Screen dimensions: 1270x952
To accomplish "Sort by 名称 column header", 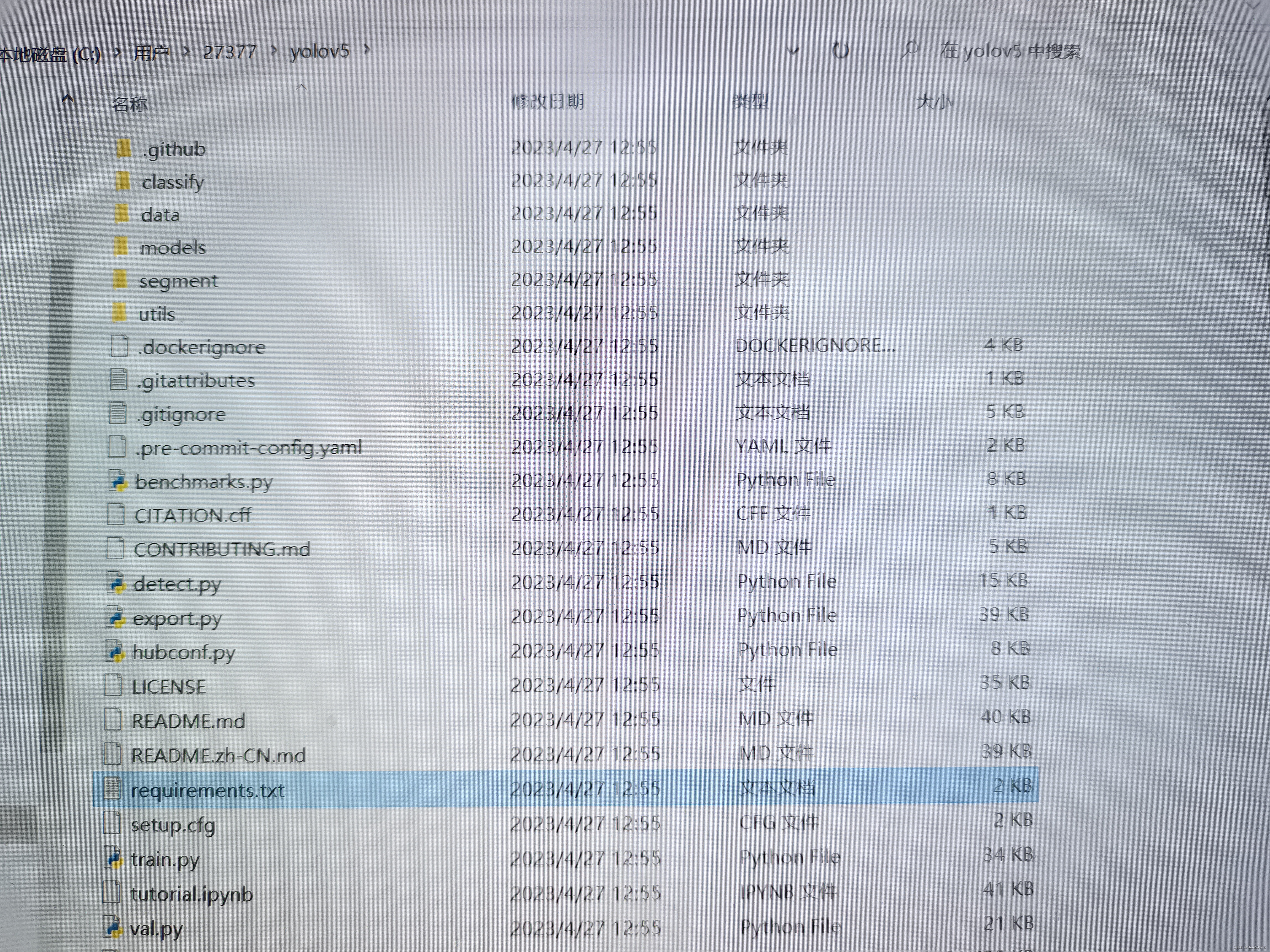I will tap(130, 104).
